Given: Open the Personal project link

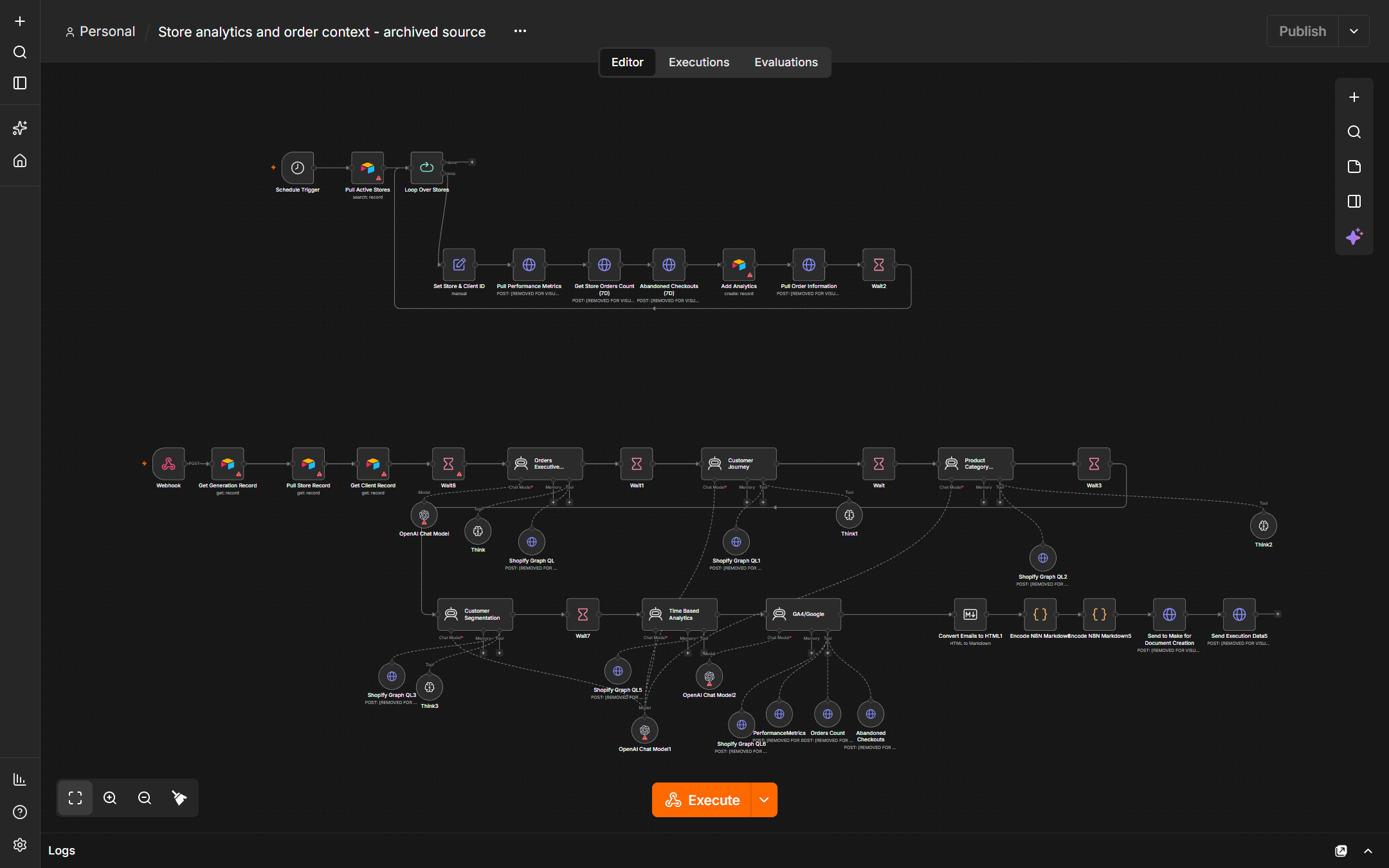Looking at the screenshot, I should point(100,32).
